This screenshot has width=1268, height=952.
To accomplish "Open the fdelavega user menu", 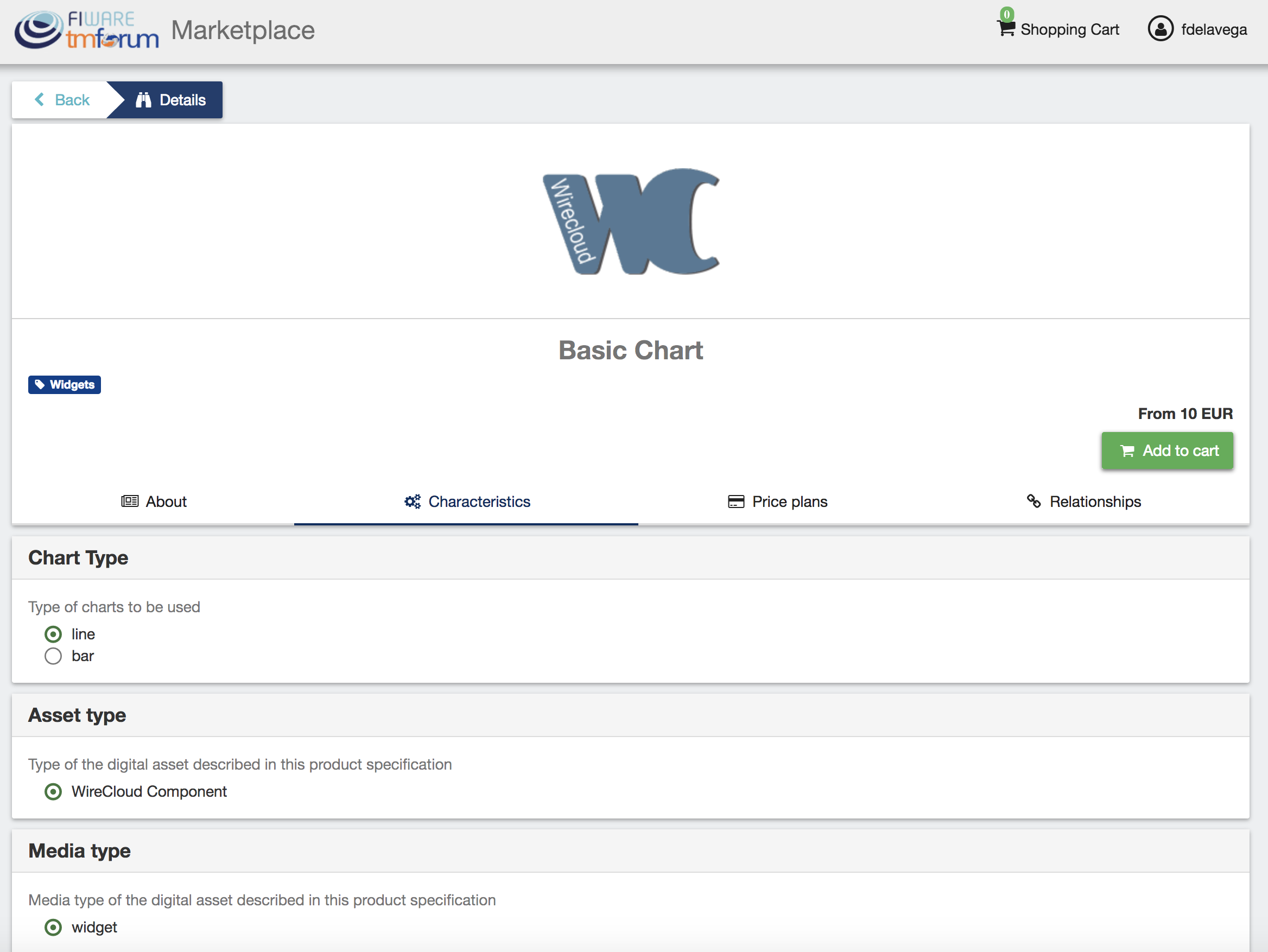I will coord(1197,29).
